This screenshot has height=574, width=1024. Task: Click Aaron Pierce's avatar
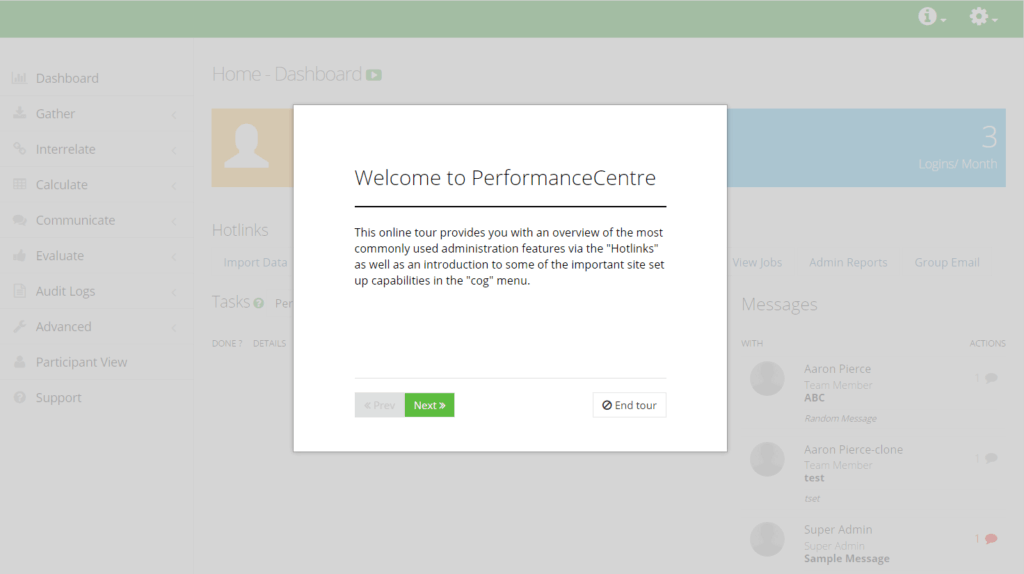(x=767, y=379)
